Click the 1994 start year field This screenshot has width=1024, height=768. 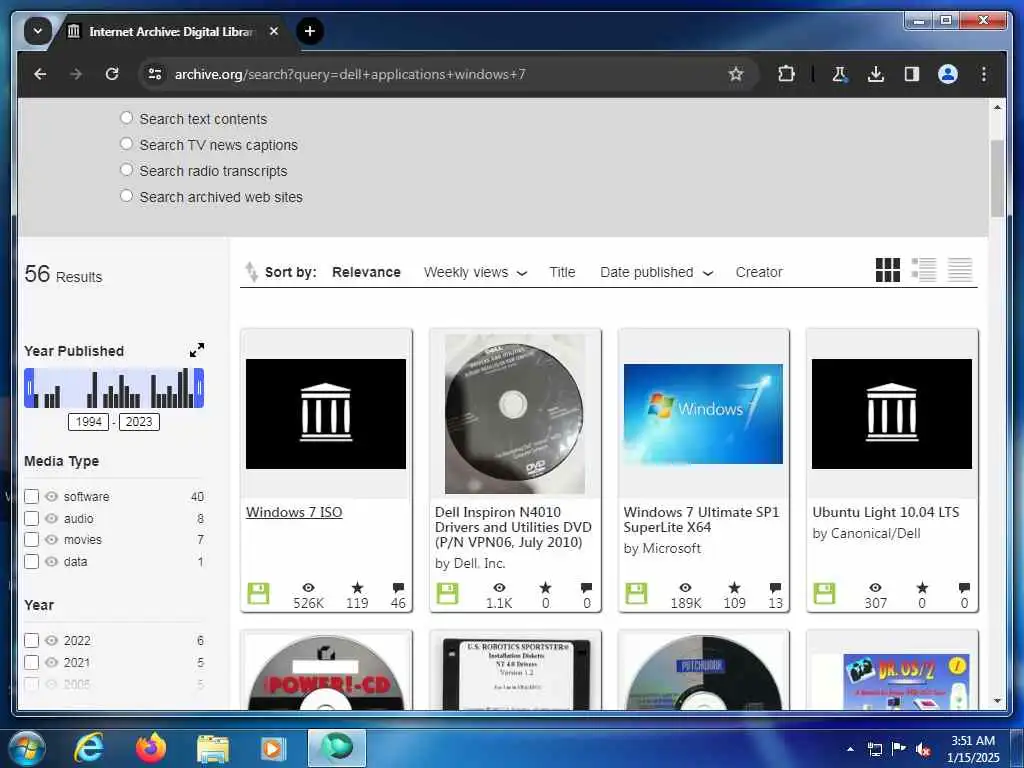point(88,422)
